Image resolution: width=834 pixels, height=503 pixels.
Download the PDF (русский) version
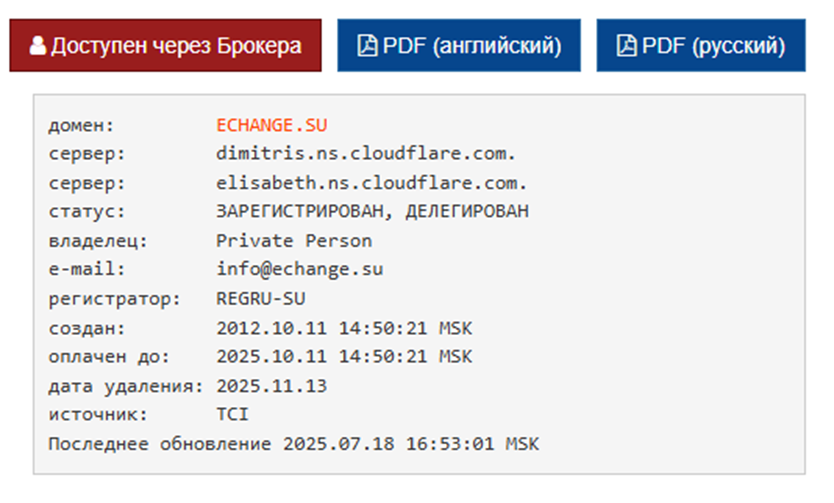tap(701, 46)
